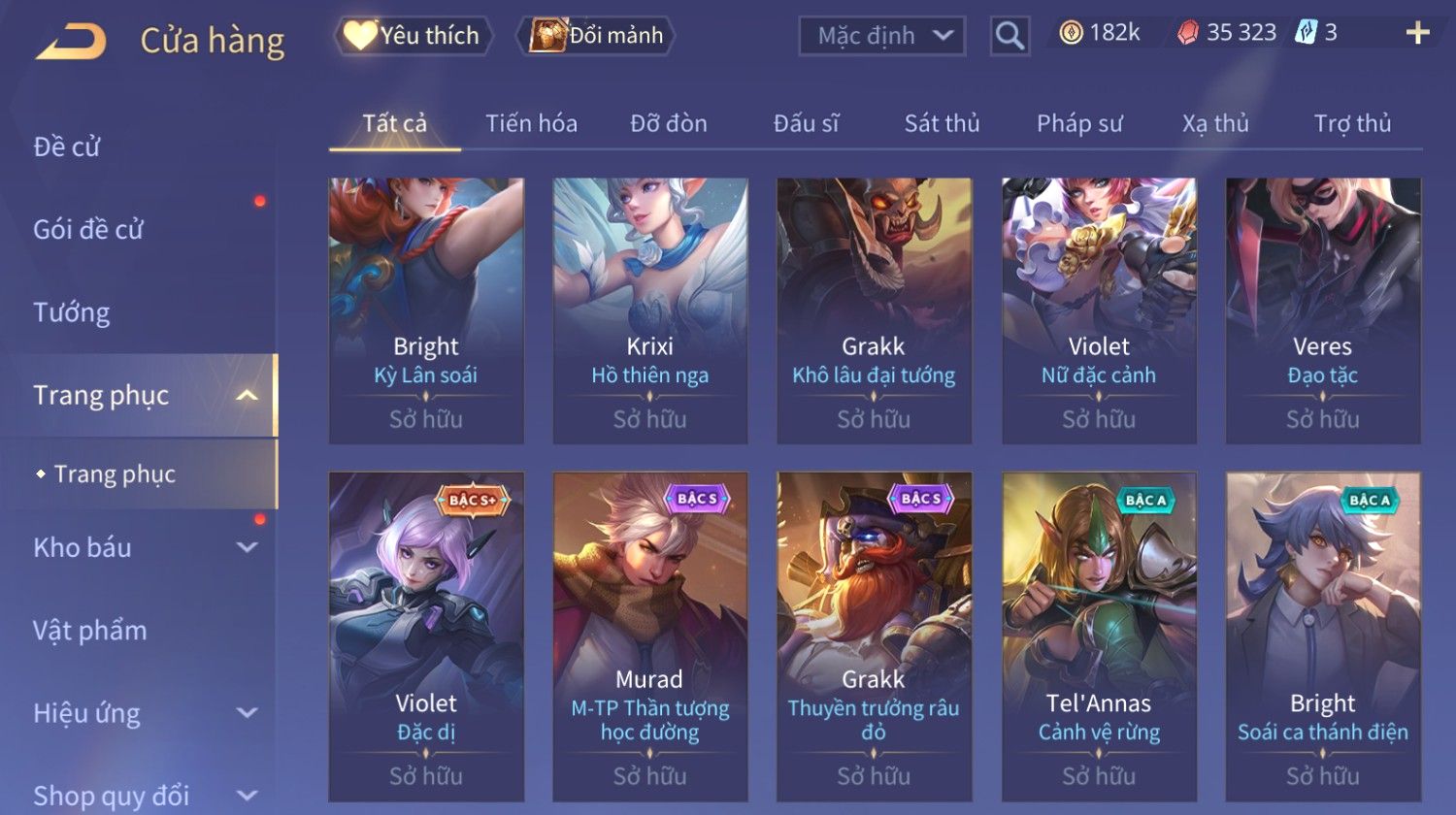Image resolution: width=1456 pixels, height=815 pixels.
Task: Tap the plus icon to add currency
Action: [1418, 33]
